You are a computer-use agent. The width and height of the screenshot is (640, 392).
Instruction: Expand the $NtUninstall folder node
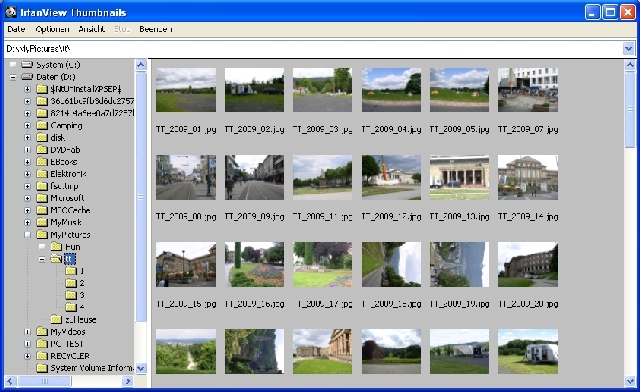27,89
